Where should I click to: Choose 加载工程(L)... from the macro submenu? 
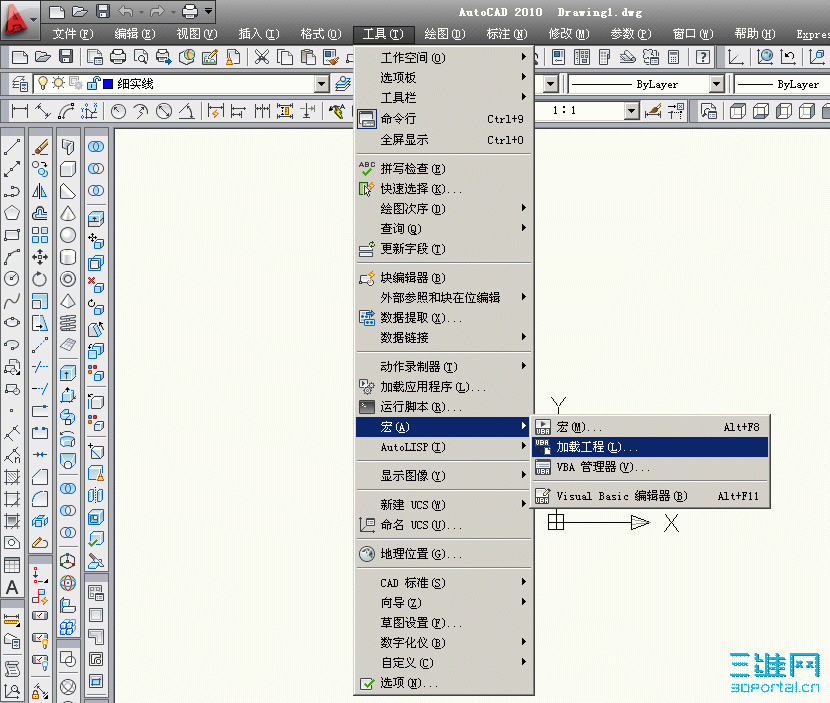coord(650,447)
